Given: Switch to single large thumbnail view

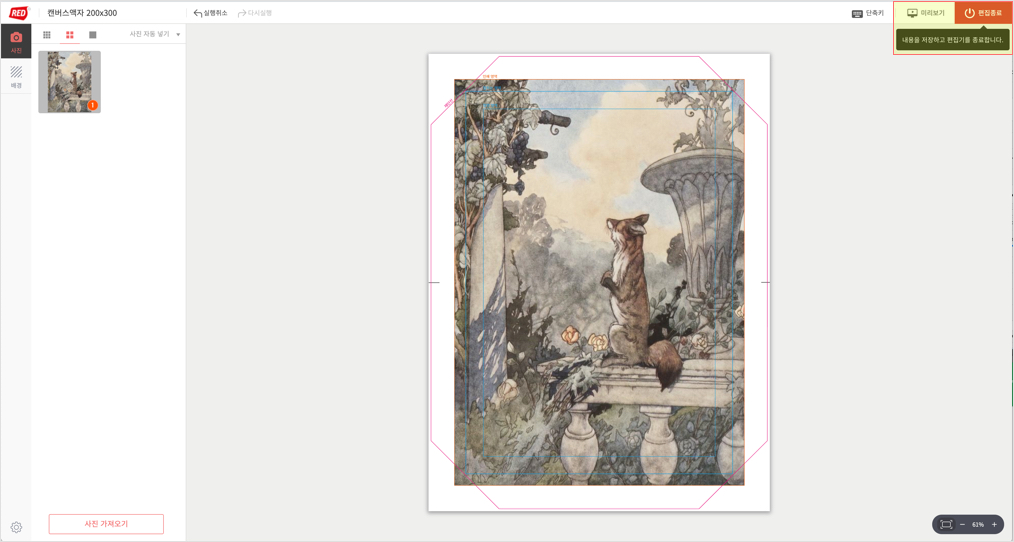Looking at the screenshot, I should click(x=92, y=35).
